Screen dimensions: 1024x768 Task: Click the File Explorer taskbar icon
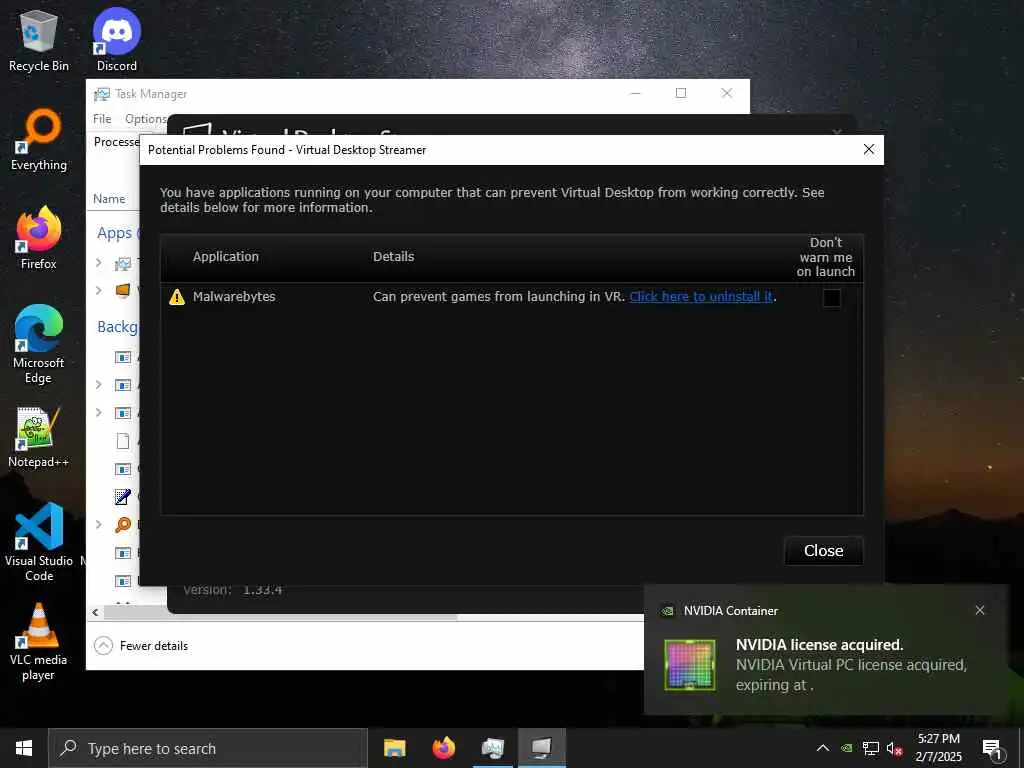point(394,748)
